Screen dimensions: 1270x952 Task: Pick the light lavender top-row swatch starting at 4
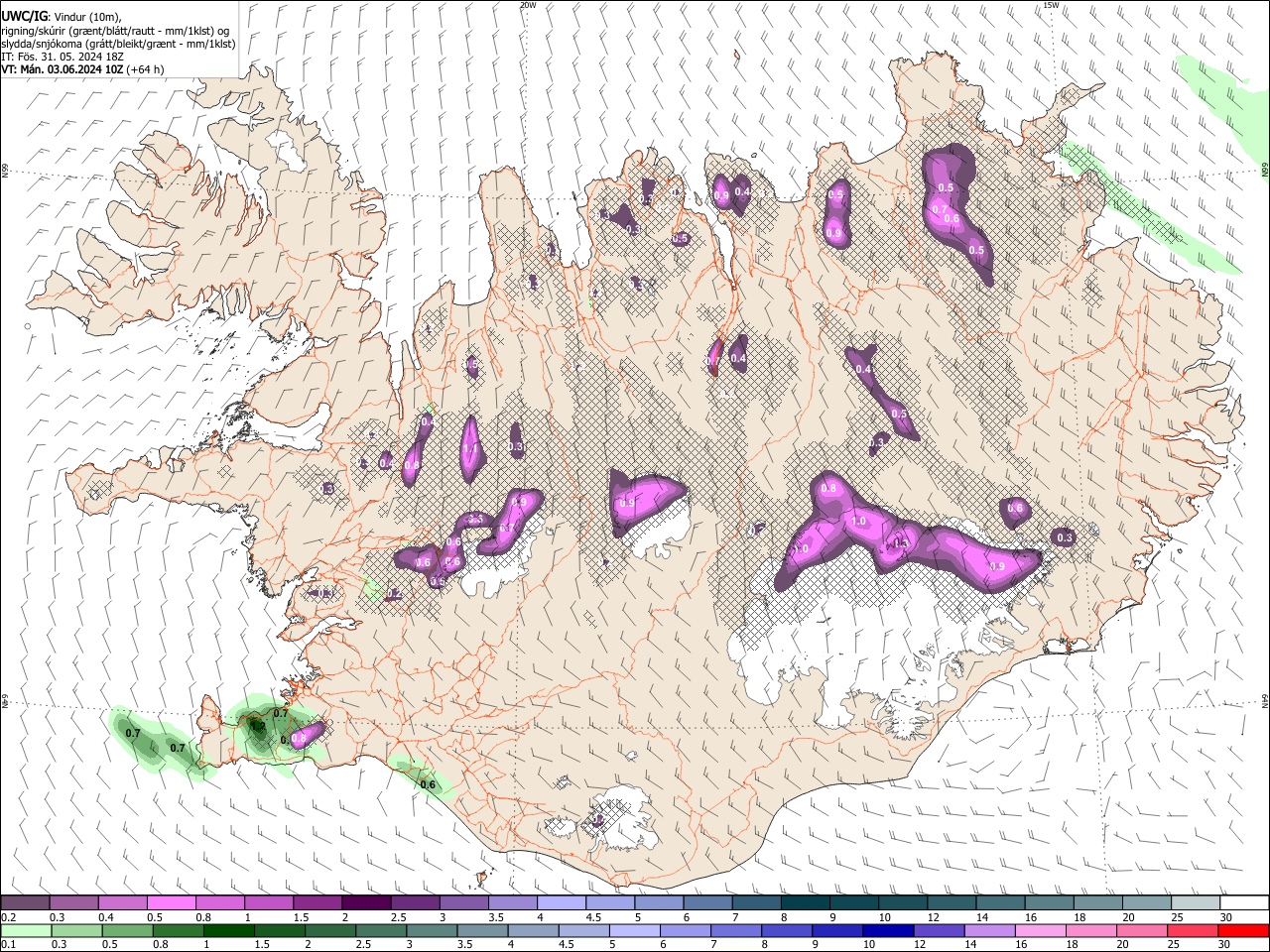[x=561, y=903]
